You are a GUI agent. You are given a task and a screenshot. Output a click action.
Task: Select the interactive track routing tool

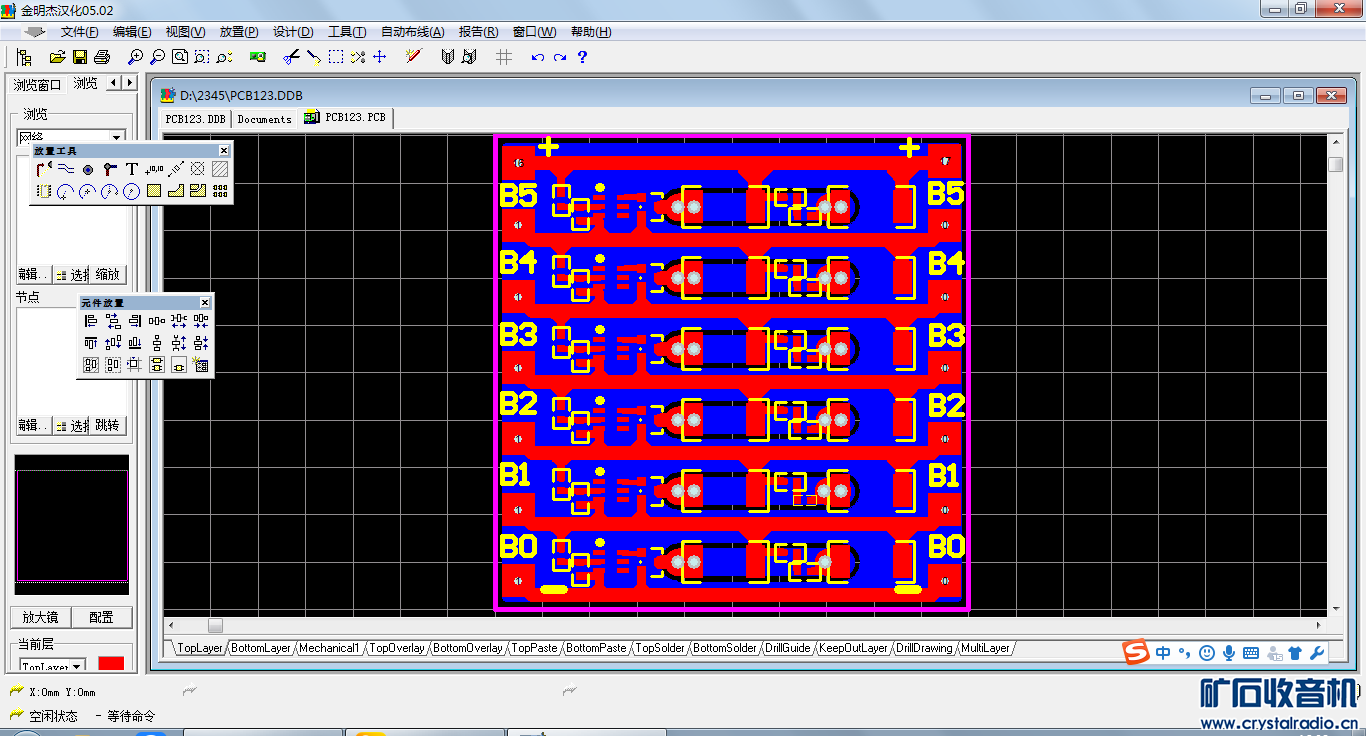pos(43,169)
